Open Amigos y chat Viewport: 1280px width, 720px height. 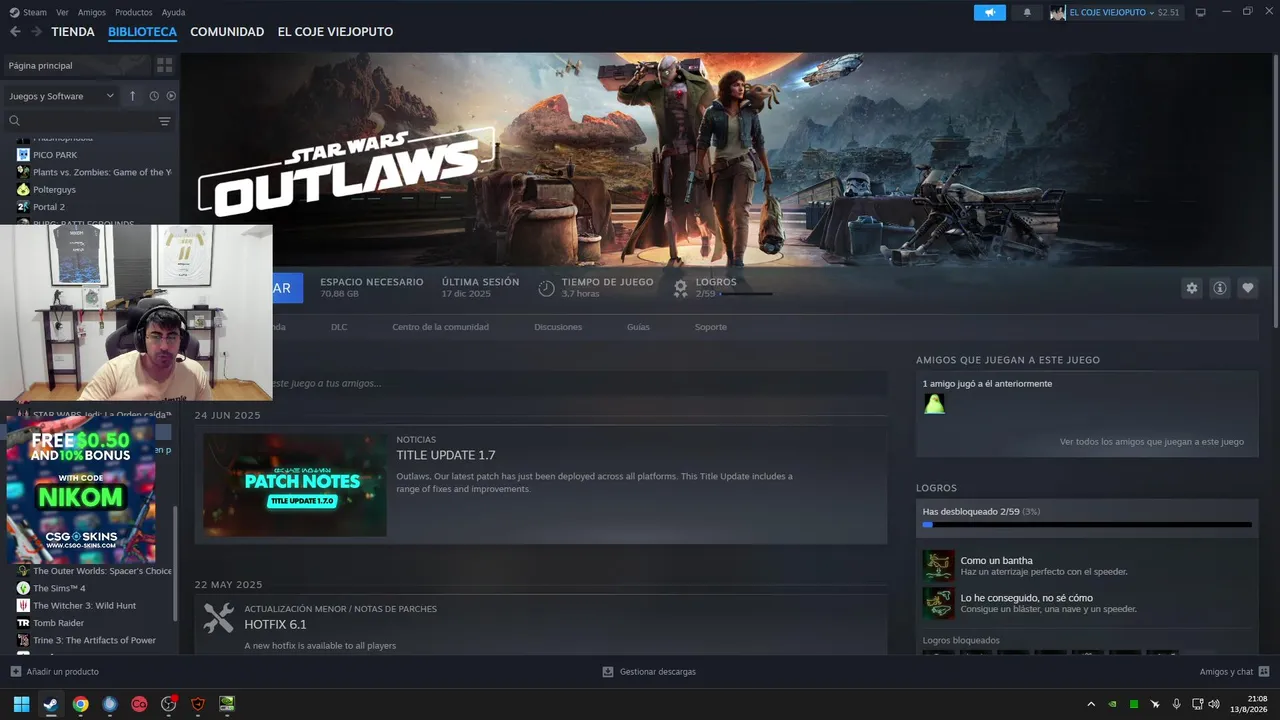[x=1234, y=672]
